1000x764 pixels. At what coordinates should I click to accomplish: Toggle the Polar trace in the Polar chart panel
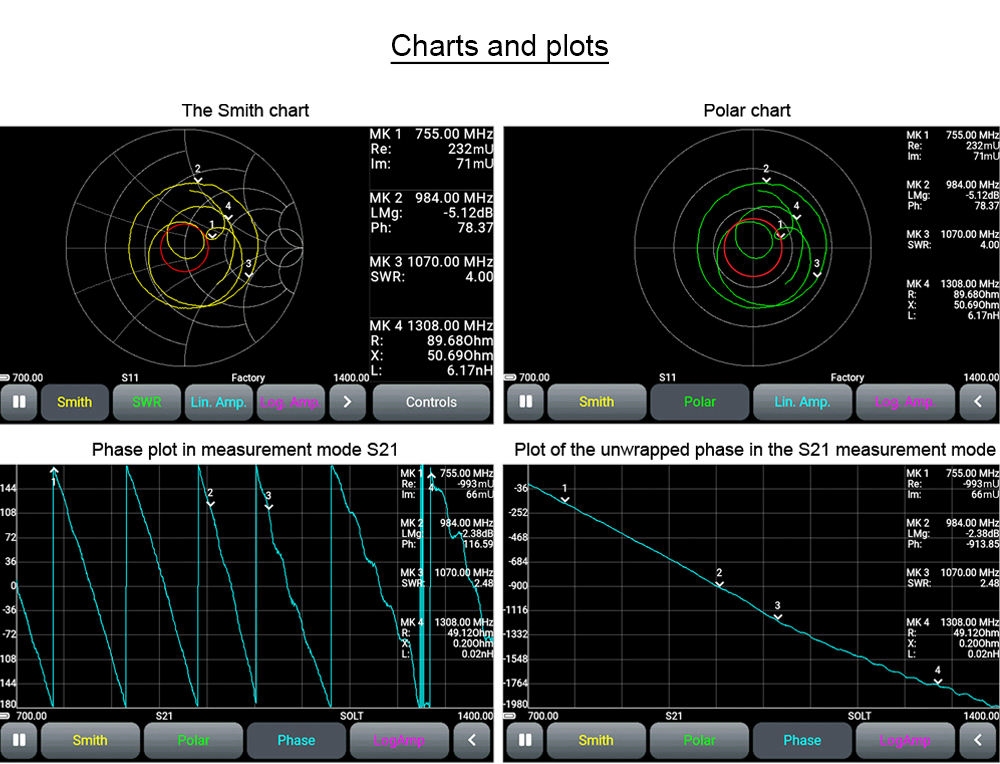pyautogui.click(x=700, y=402)
